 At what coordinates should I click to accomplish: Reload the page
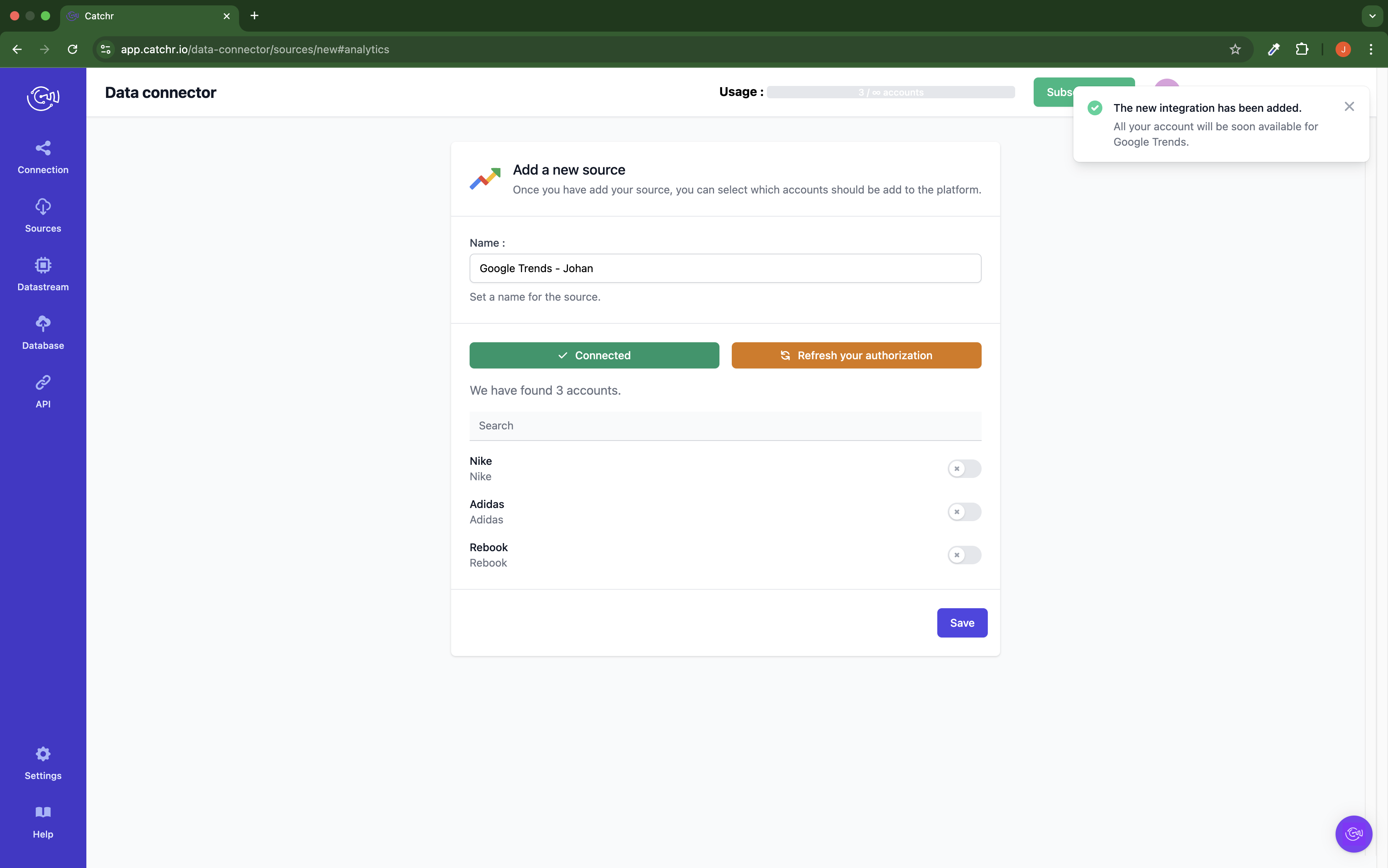click(72, 49)
